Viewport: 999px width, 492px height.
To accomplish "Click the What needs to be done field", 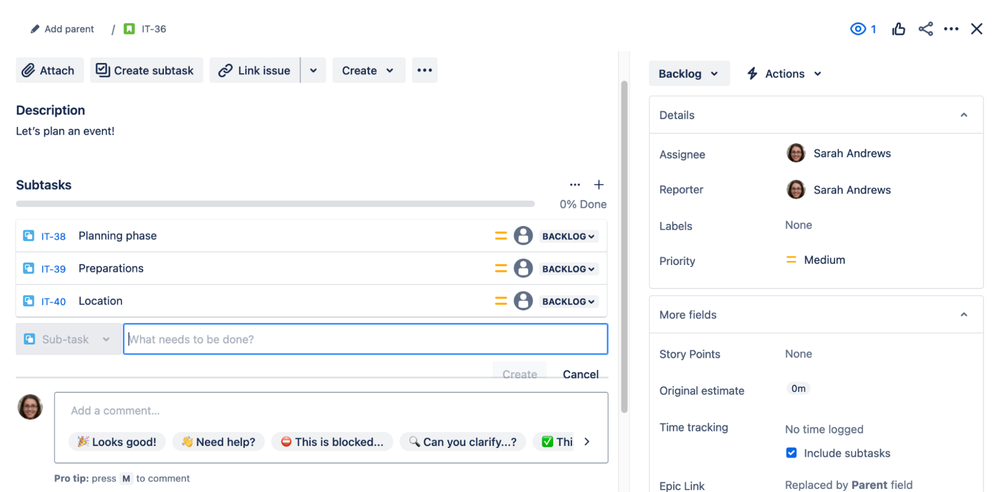I will point(365,339).
